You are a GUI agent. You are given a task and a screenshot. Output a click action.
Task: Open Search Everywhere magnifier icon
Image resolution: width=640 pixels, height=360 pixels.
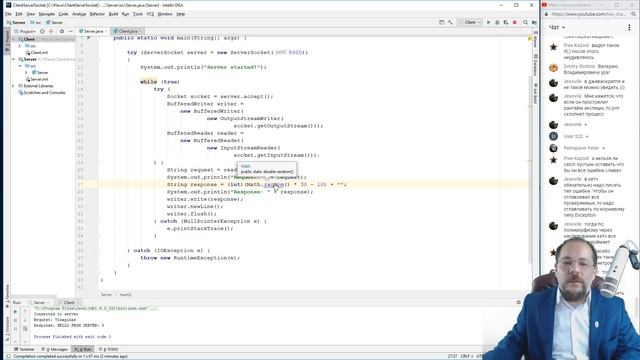click(525, 22)
